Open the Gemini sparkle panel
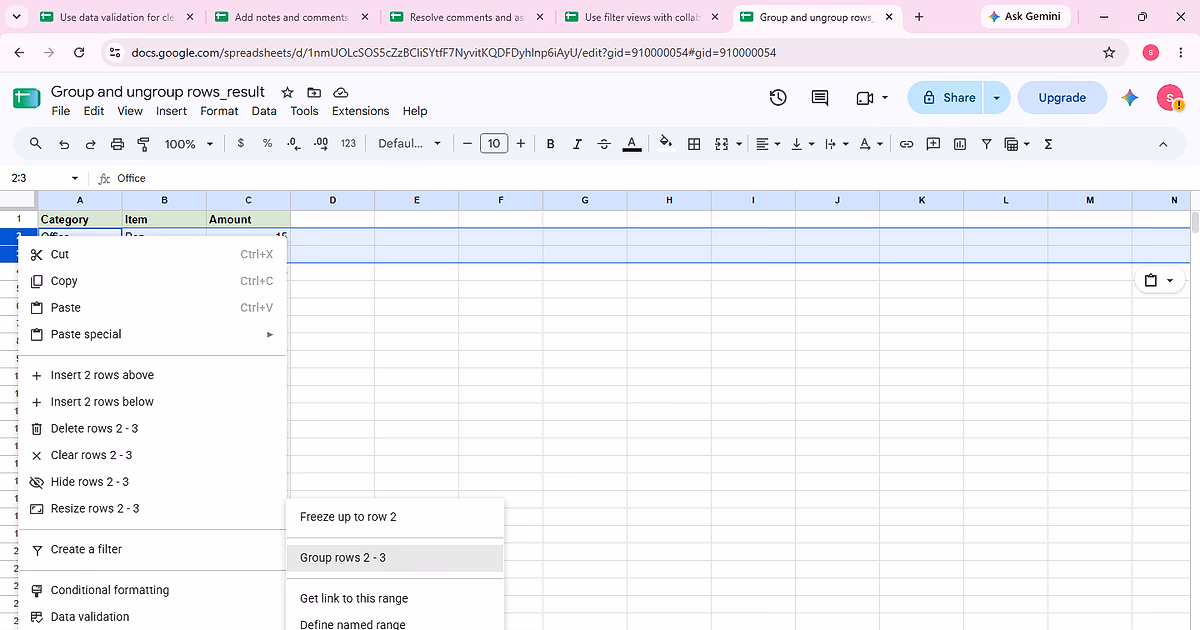 pyautogui.click(x=1130, y=98)
